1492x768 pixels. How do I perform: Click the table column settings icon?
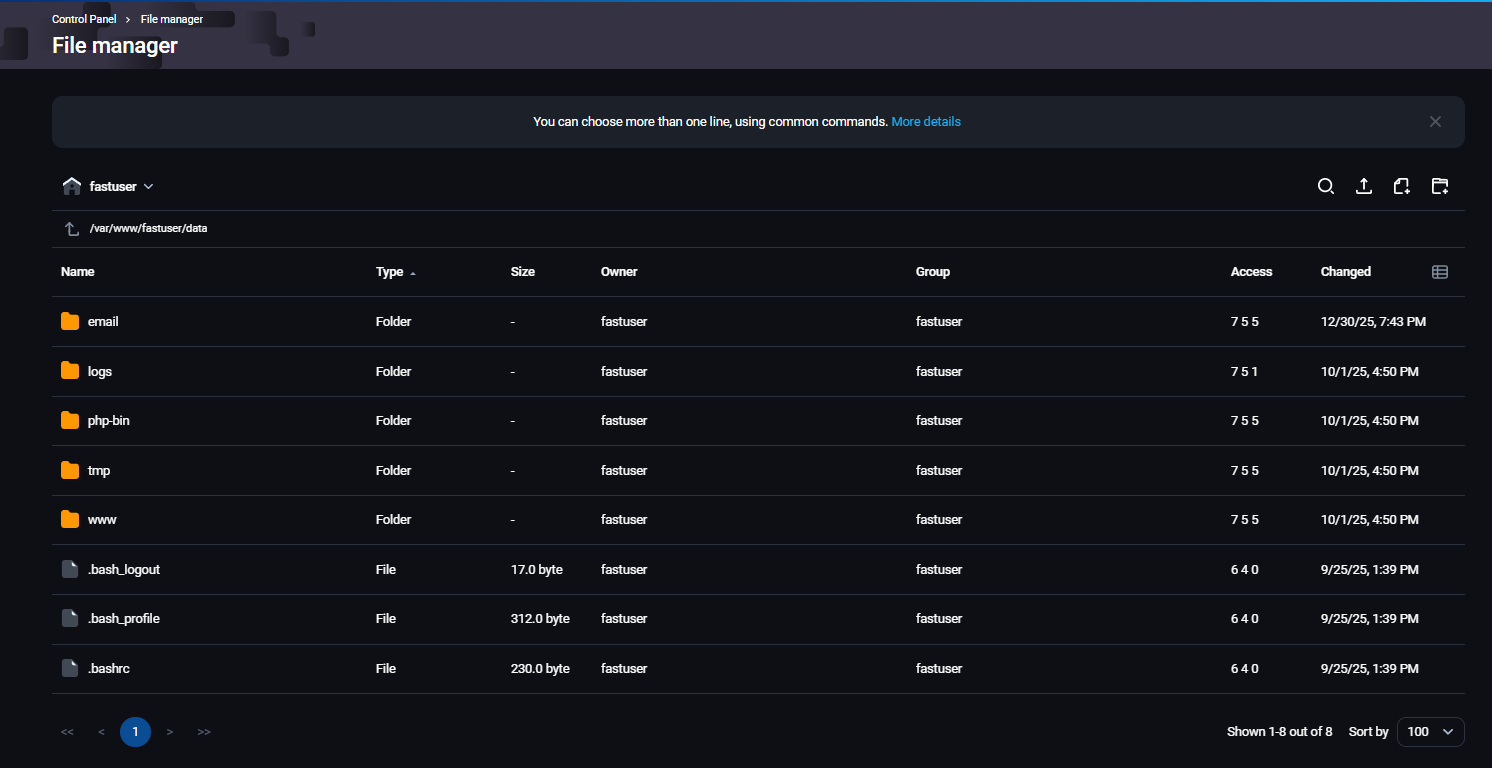tap(1440, 272)
